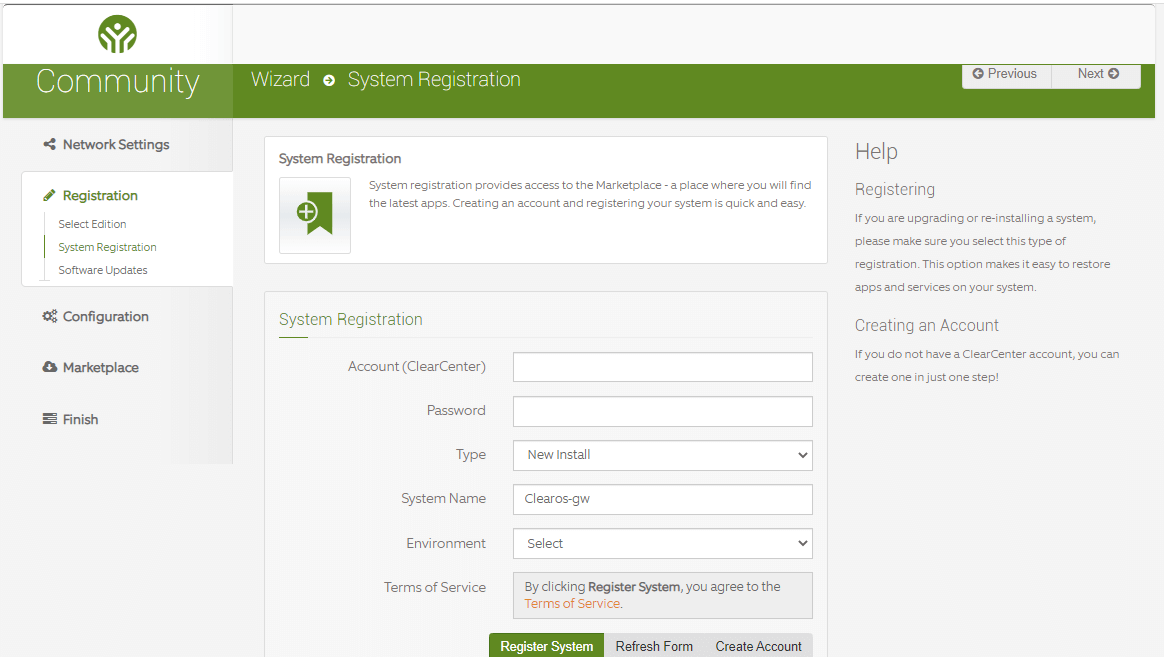Open the Environment dropdown
1164x657 pixels.
[x=663, y=543]
